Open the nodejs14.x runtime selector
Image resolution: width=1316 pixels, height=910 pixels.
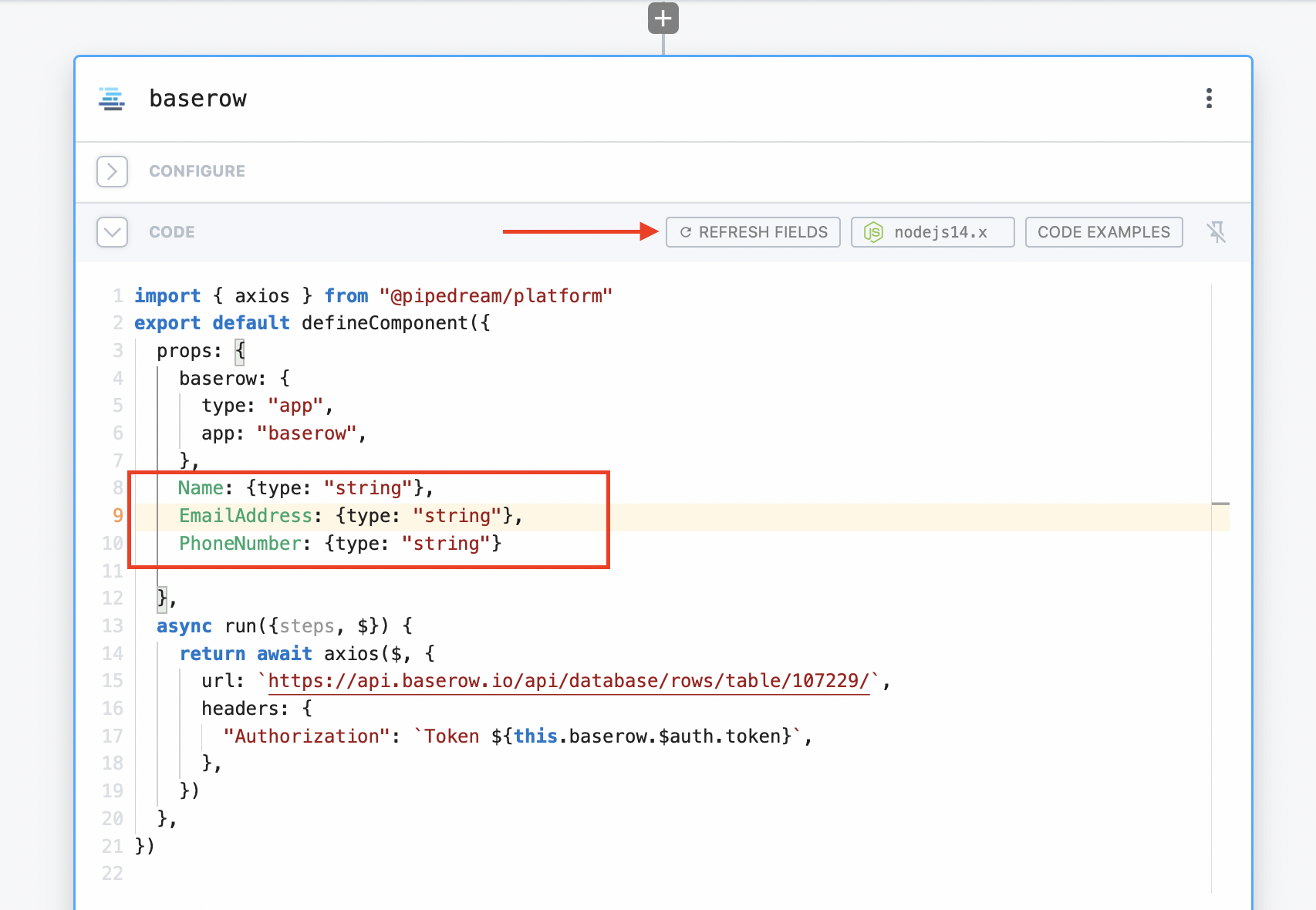(x=933, y=232)
